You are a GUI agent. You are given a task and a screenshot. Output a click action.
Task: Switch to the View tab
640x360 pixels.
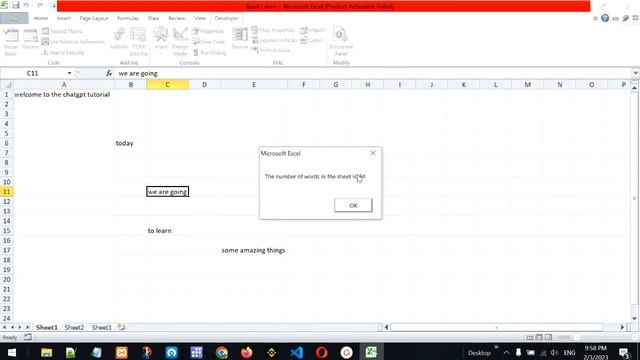(200, 18)
